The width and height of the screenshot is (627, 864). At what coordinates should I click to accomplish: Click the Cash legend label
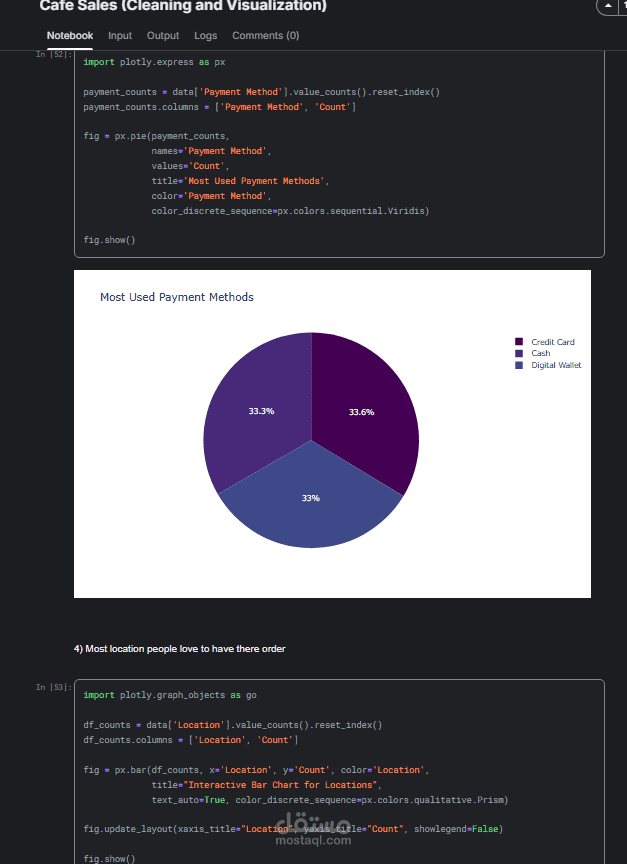[x=541, y=353]
